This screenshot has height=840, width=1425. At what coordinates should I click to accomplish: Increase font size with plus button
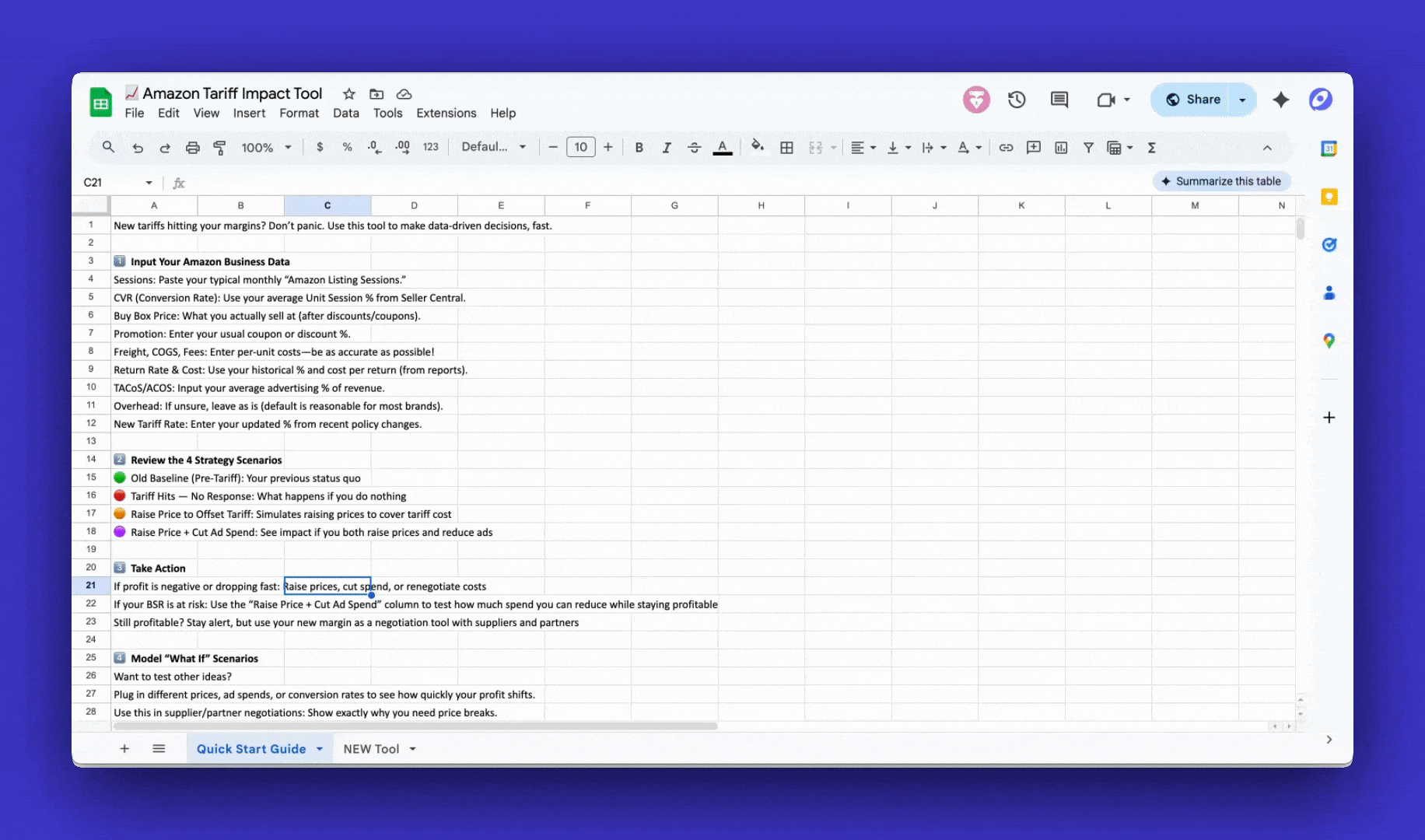tap(608, 147)
